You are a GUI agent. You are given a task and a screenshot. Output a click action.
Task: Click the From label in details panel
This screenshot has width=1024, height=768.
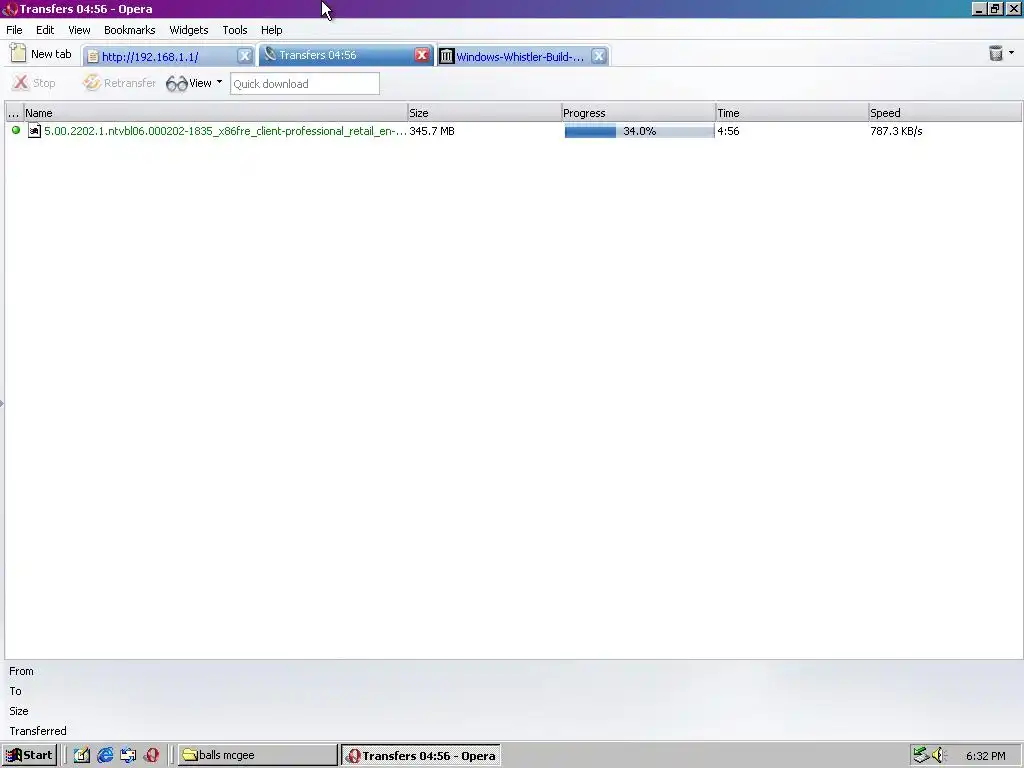pyautogui.click(x=22, y=671)
